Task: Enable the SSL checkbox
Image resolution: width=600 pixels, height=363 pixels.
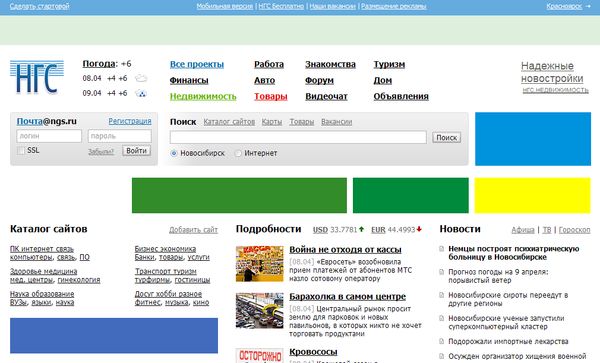Action: click(x=21, y=151)
